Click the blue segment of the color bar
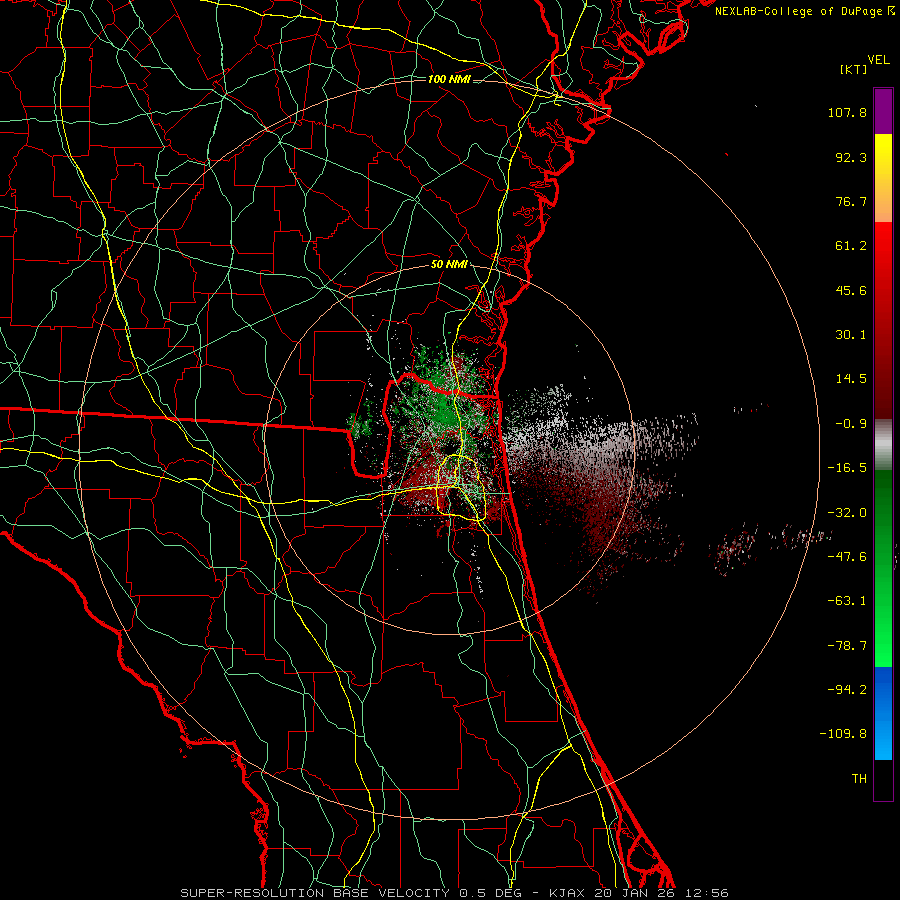 883,713
